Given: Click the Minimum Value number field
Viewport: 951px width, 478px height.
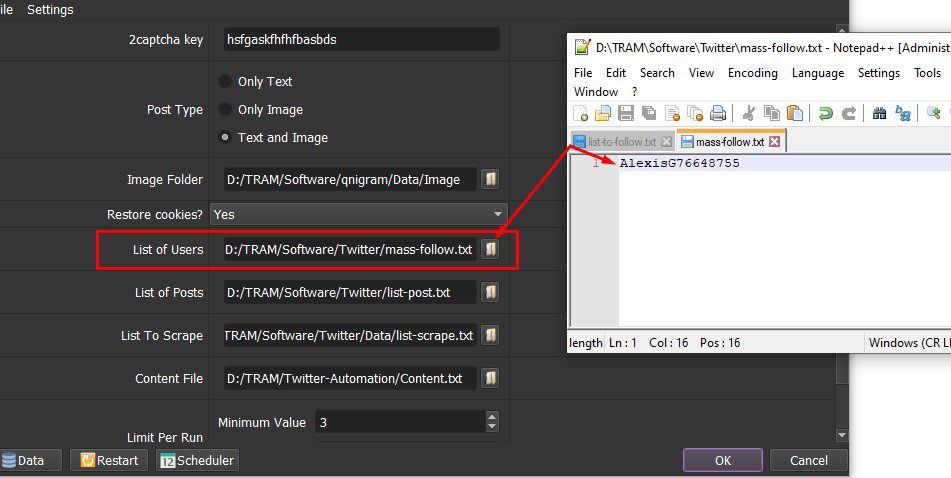Looking at the screenshot, I should (401, 422).
